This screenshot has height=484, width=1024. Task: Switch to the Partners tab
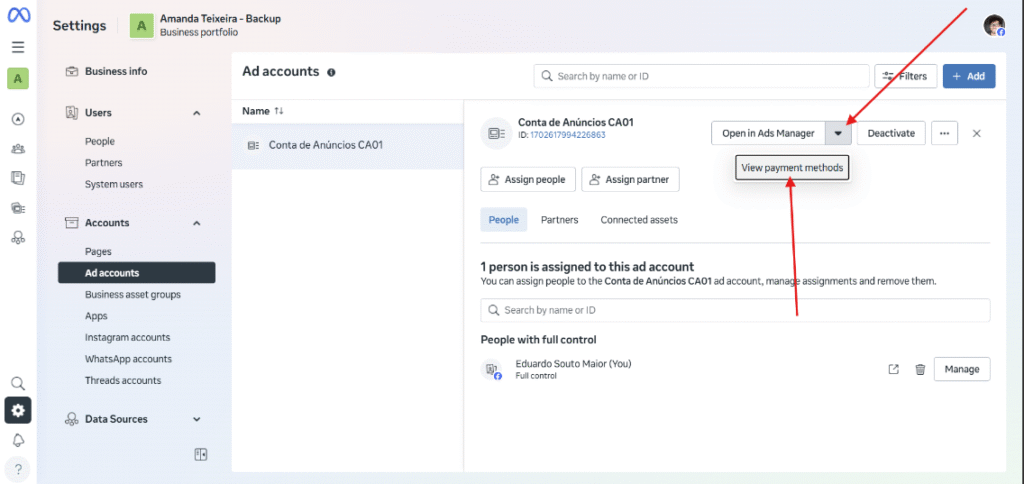pos(559,220)
